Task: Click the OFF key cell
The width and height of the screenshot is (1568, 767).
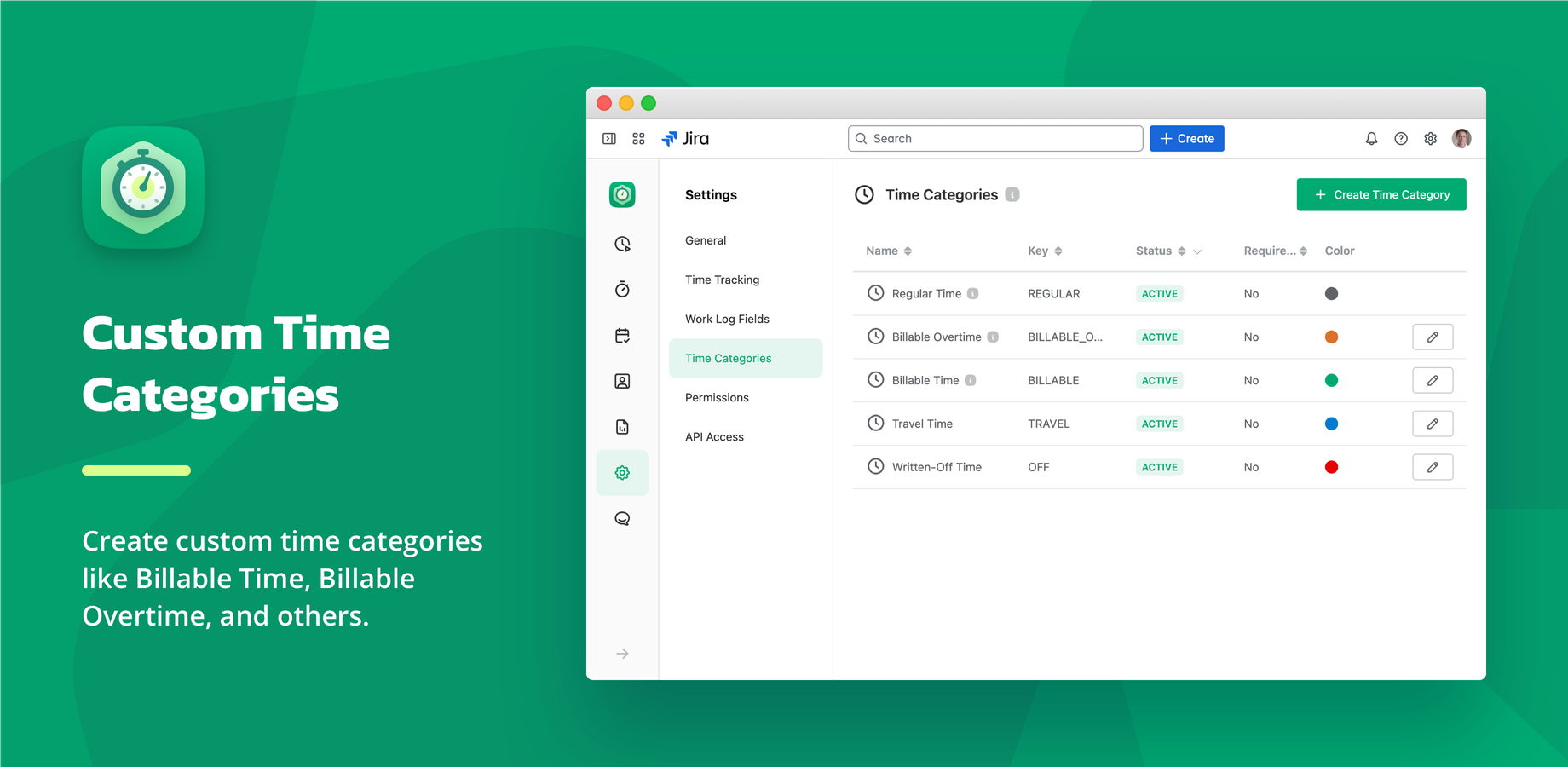Action: coord(1038,467)
